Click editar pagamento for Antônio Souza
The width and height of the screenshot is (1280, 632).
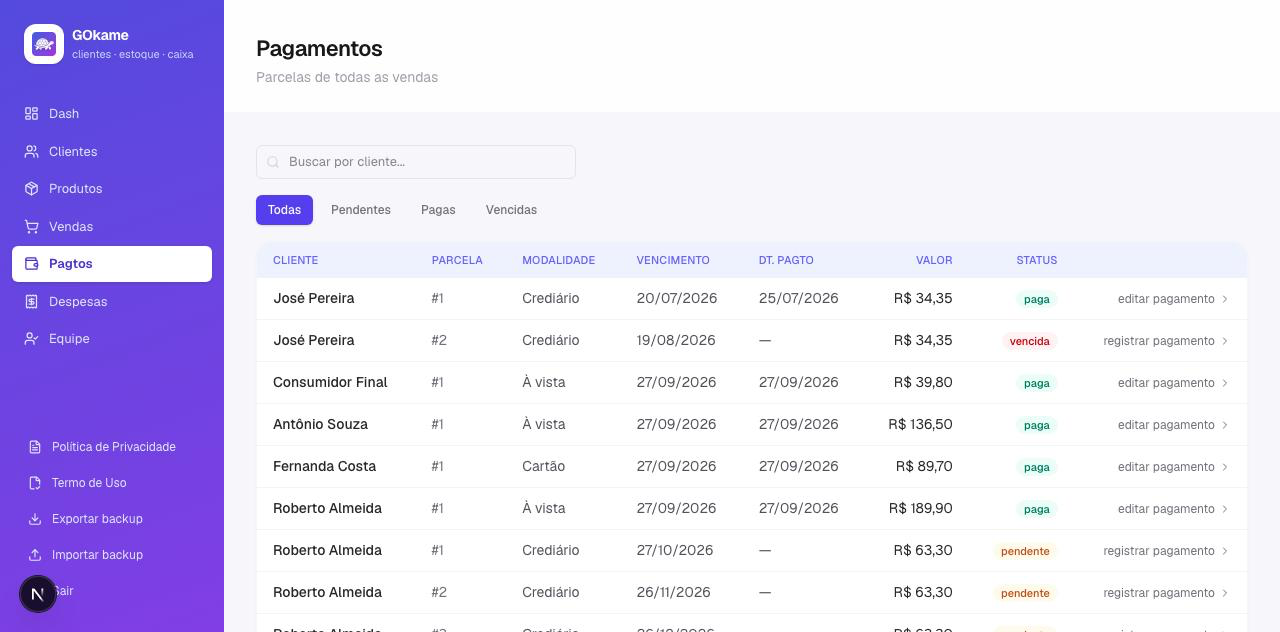1173,425
